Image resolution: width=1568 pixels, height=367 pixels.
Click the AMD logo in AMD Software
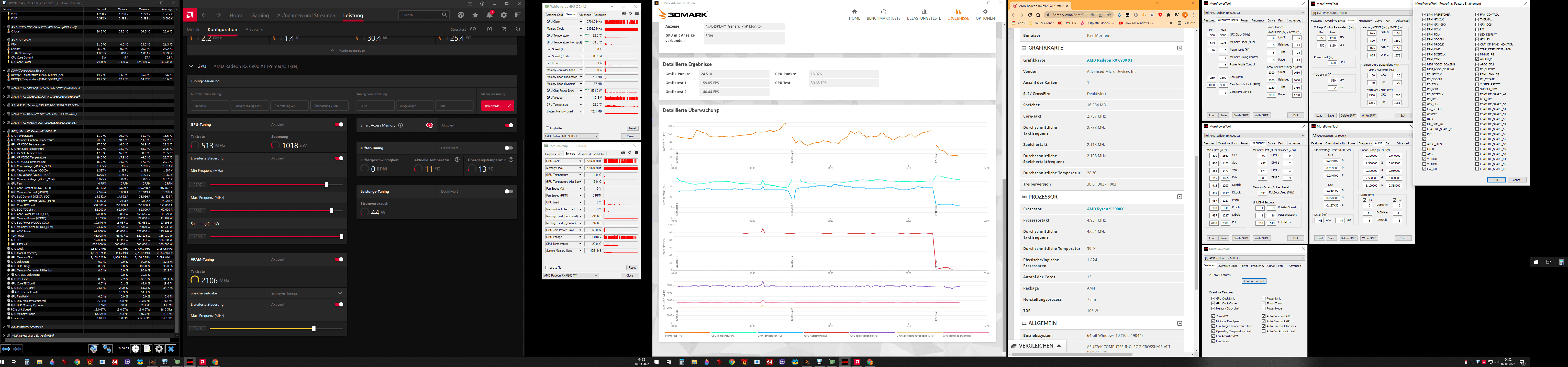(190, 15)
